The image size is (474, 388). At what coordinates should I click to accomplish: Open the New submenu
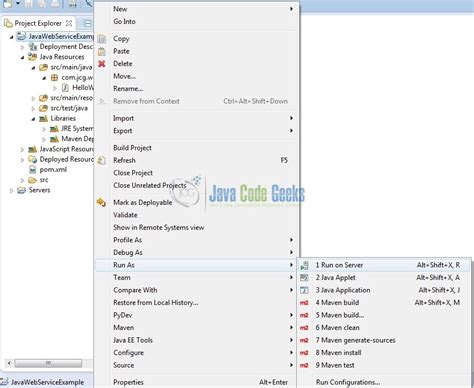[197, 9]
